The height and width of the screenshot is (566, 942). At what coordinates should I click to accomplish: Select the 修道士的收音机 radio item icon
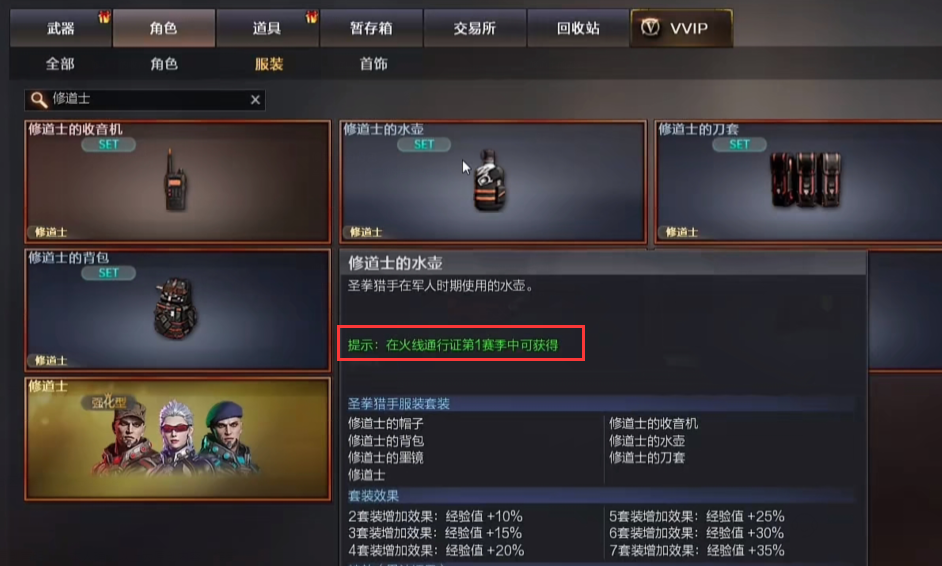click(x=175, y=180)
